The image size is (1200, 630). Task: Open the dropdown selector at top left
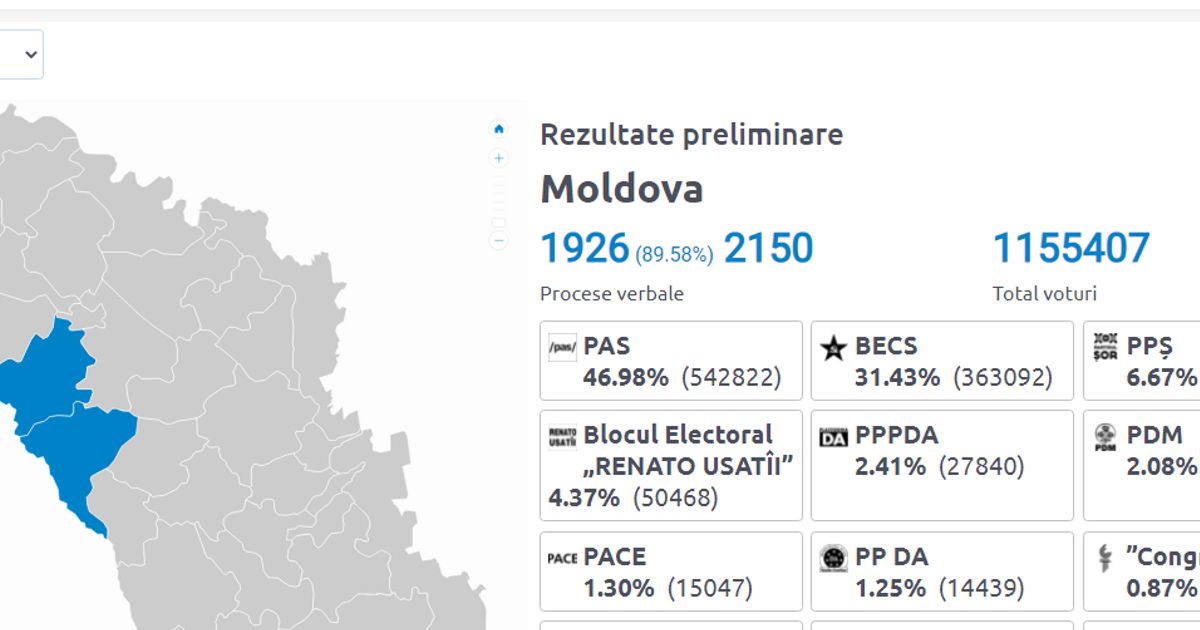click(x=21, y=54)
